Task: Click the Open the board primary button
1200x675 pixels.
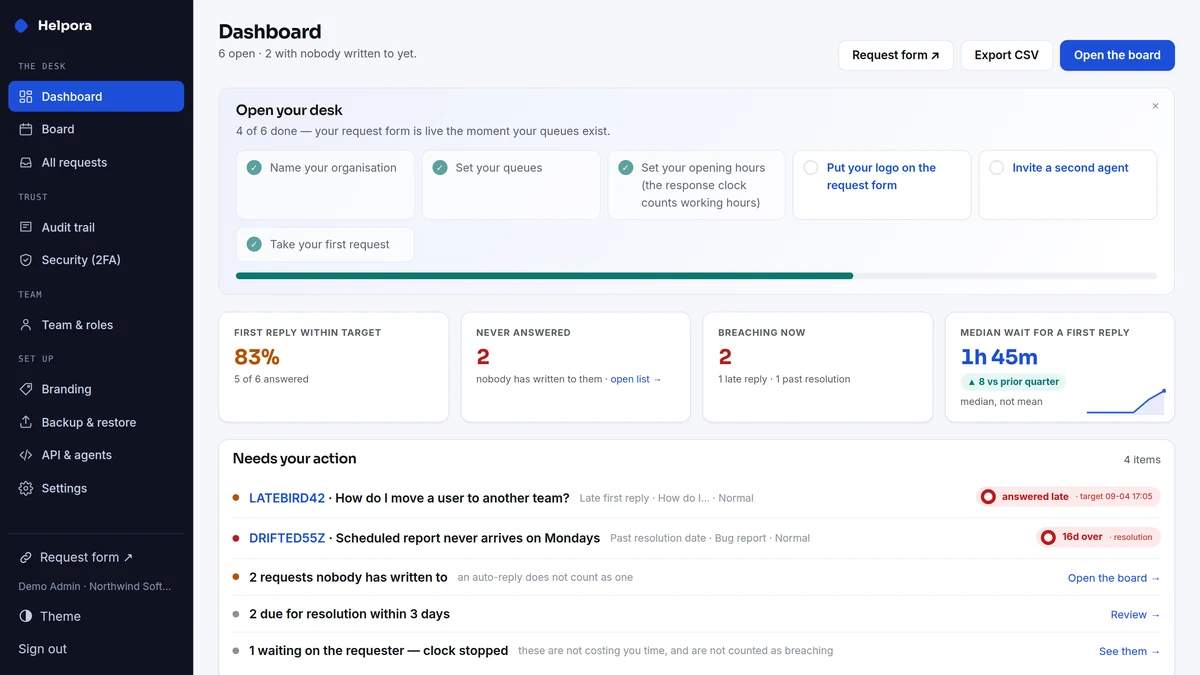Action: point(1117,55)
